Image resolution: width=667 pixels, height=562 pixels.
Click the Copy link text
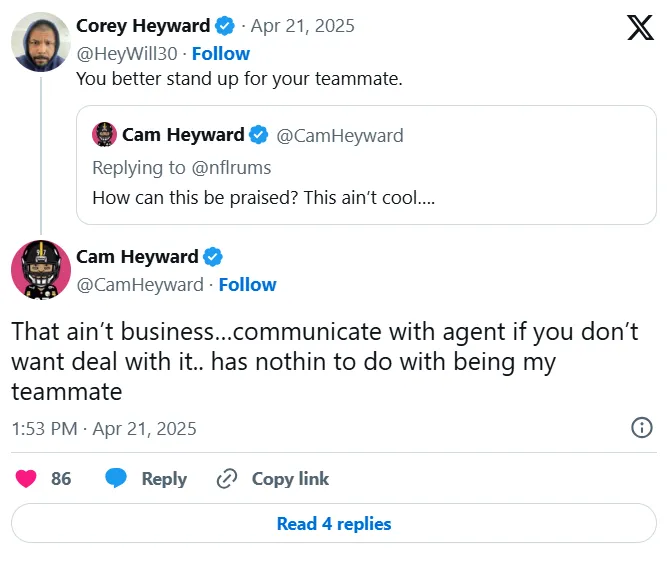coord(290,479)
